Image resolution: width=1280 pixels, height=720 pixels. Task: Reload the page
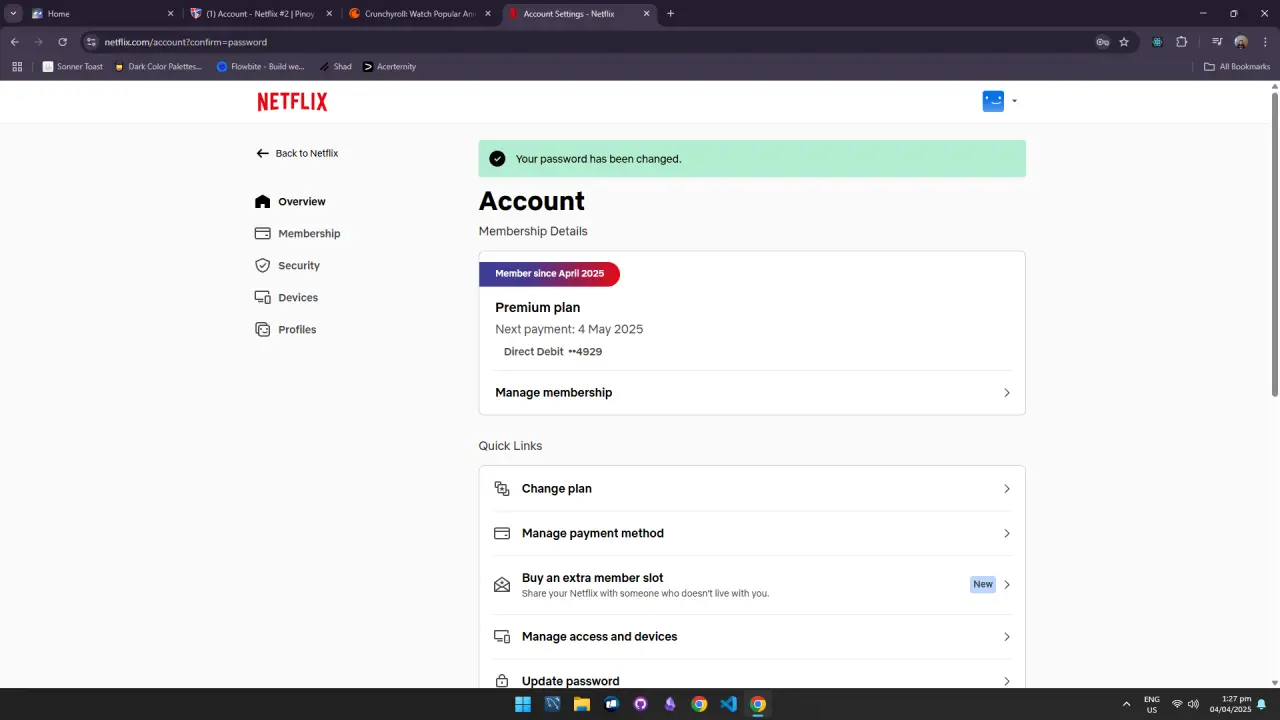62,42
